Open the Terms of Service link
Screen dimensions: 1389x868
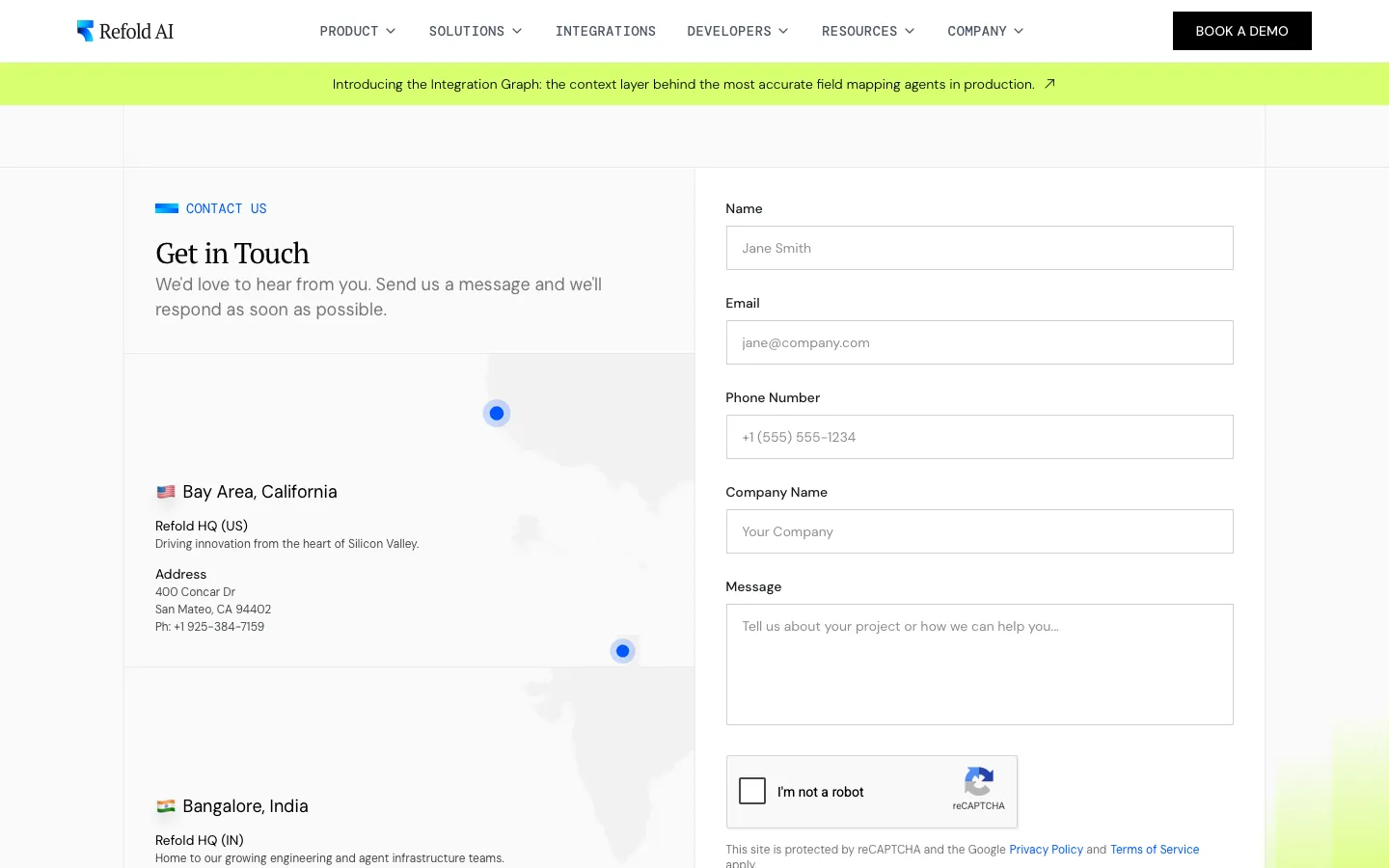pos(1155,850)
